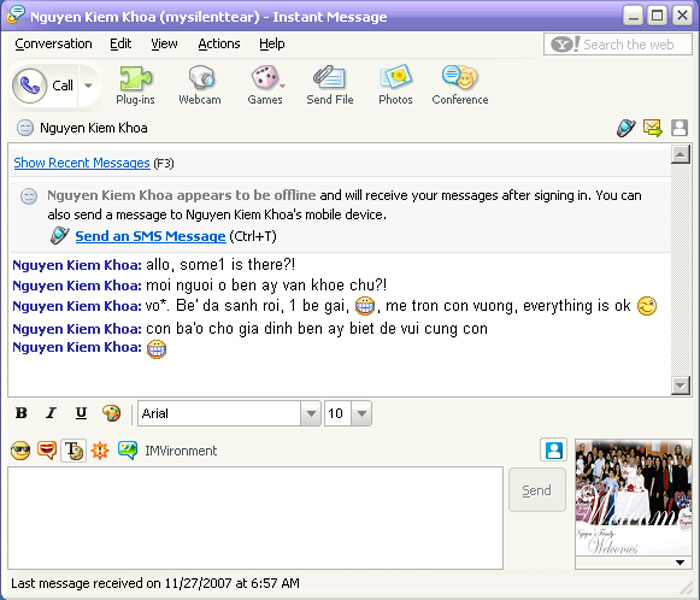
Task: Click the message text 'allo, some1 is there?!'
Action: (x=221, y=265)
